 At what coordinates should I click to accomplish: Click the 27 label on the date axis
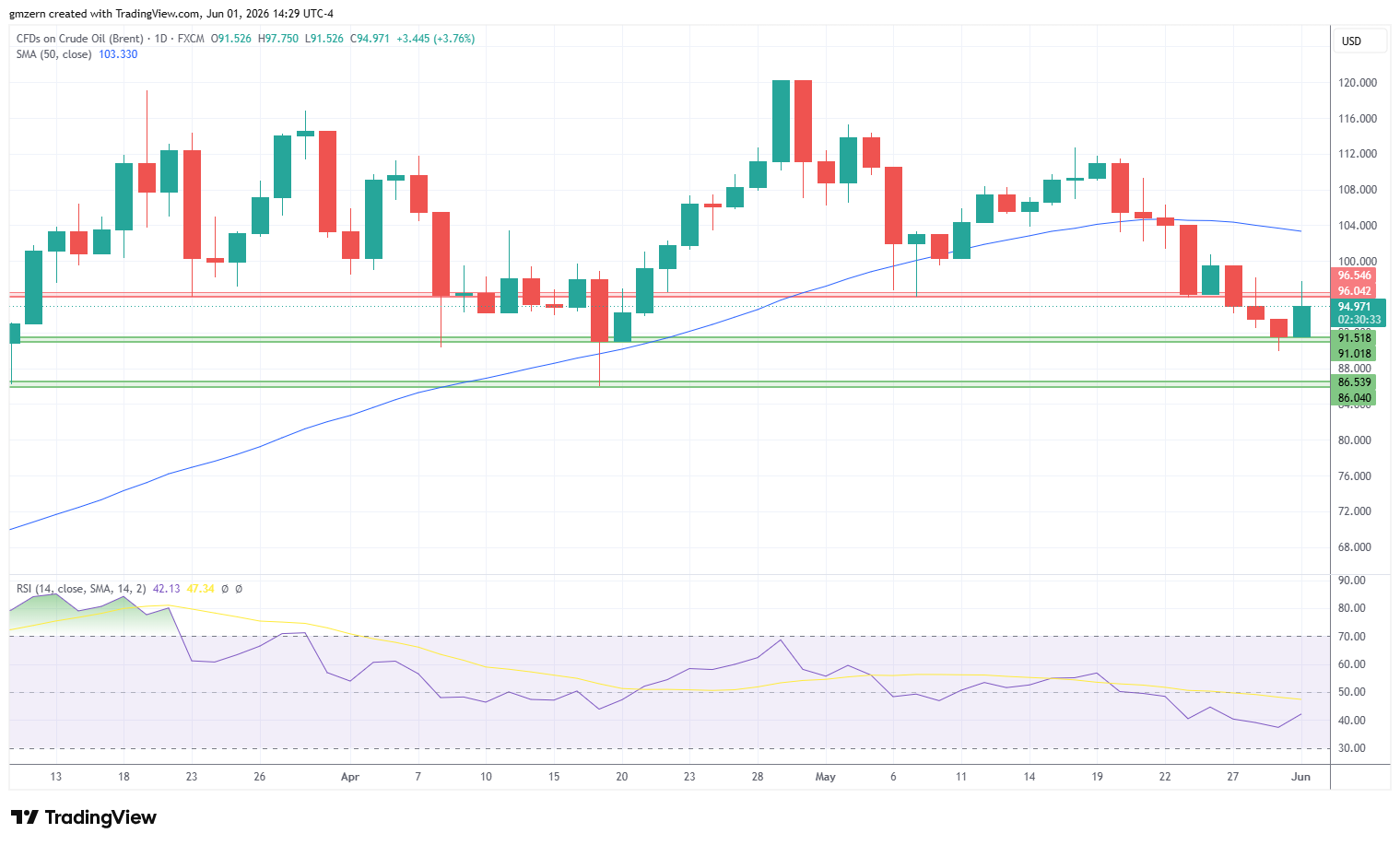(x=1233, y=777)
